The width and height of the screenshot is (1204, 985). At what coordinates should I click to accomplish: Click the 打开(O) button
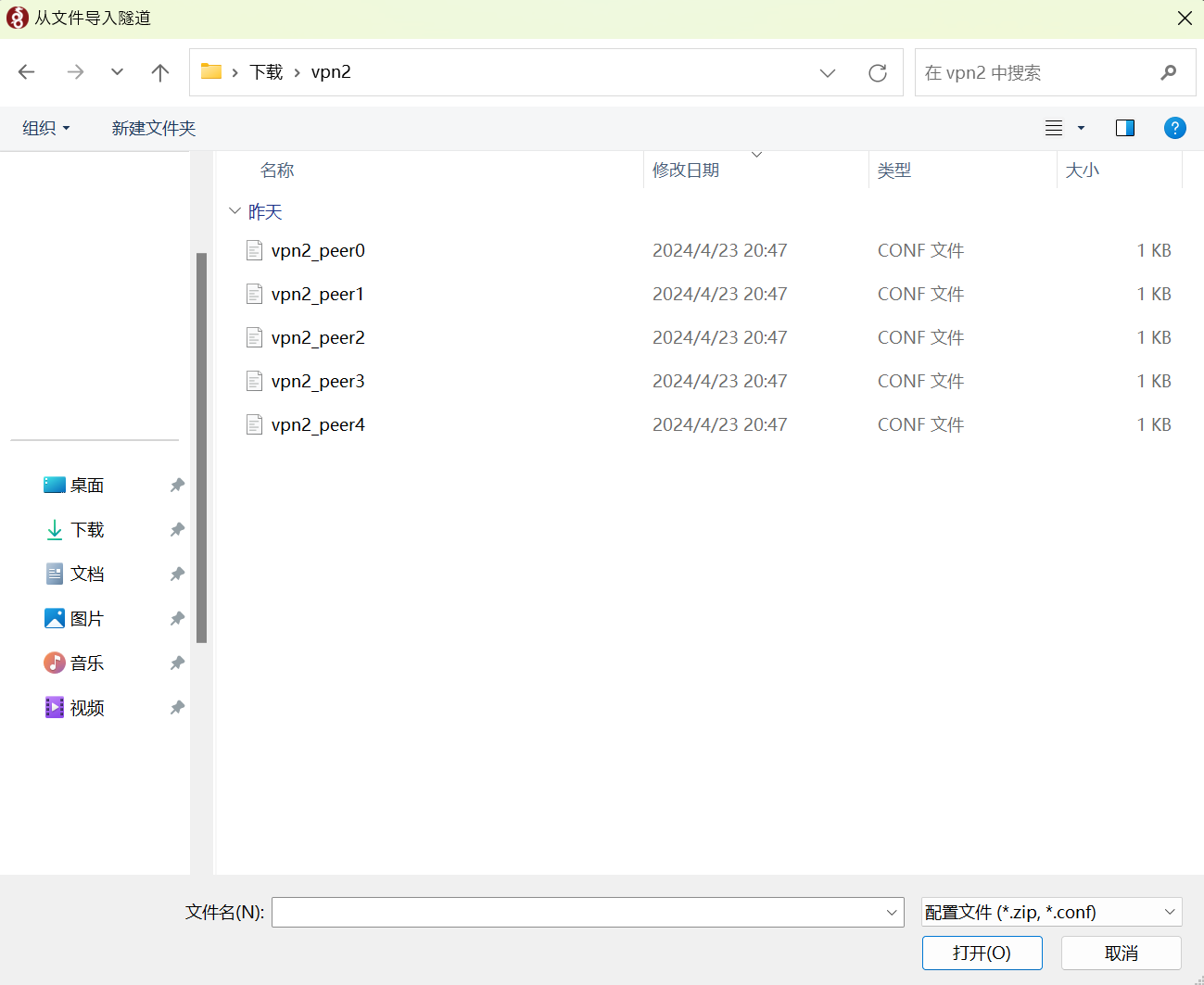coord(982,953)
